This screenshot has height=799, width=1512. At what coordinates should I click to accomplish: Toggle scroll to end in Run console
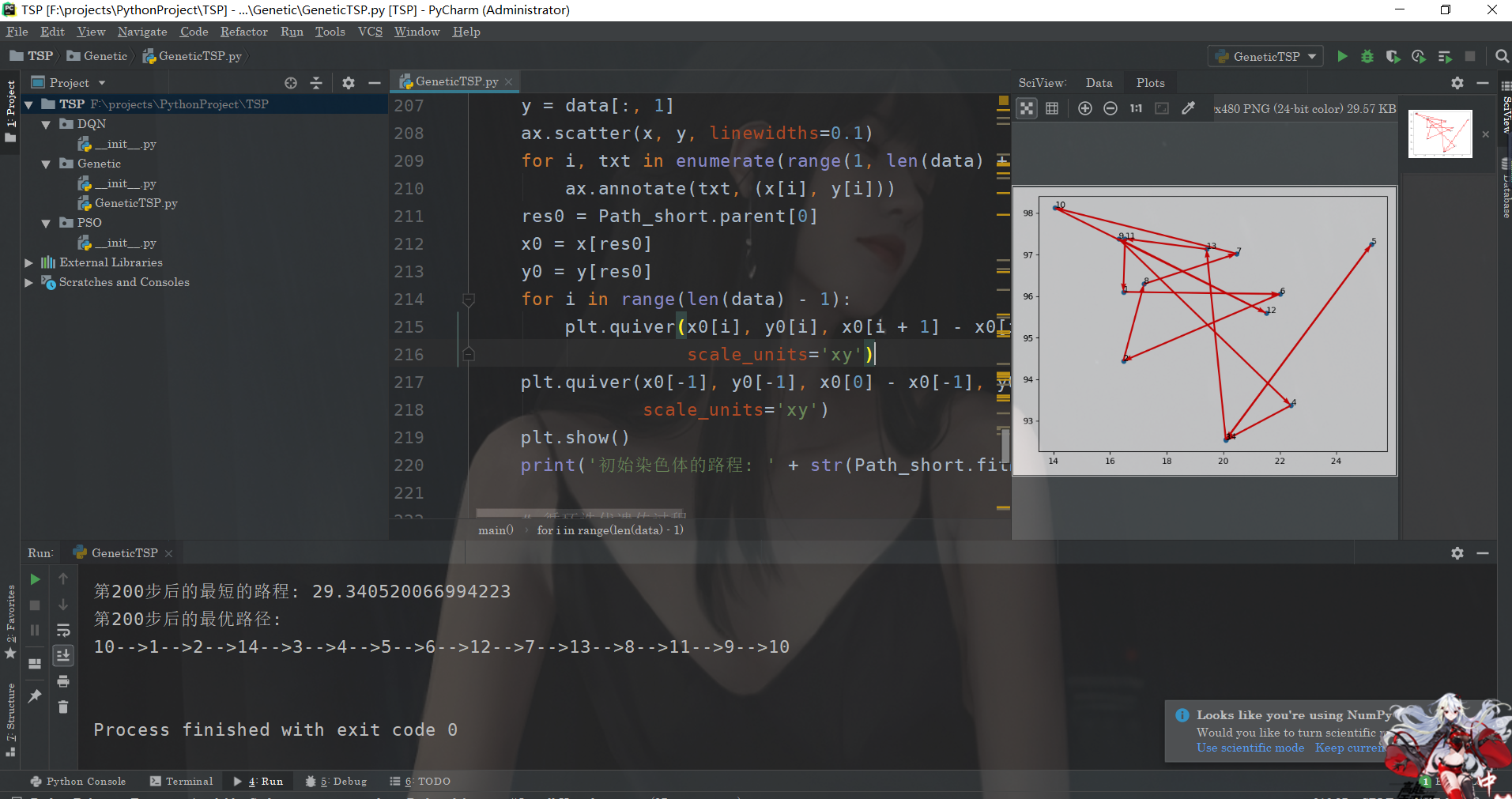coord(63,655)
